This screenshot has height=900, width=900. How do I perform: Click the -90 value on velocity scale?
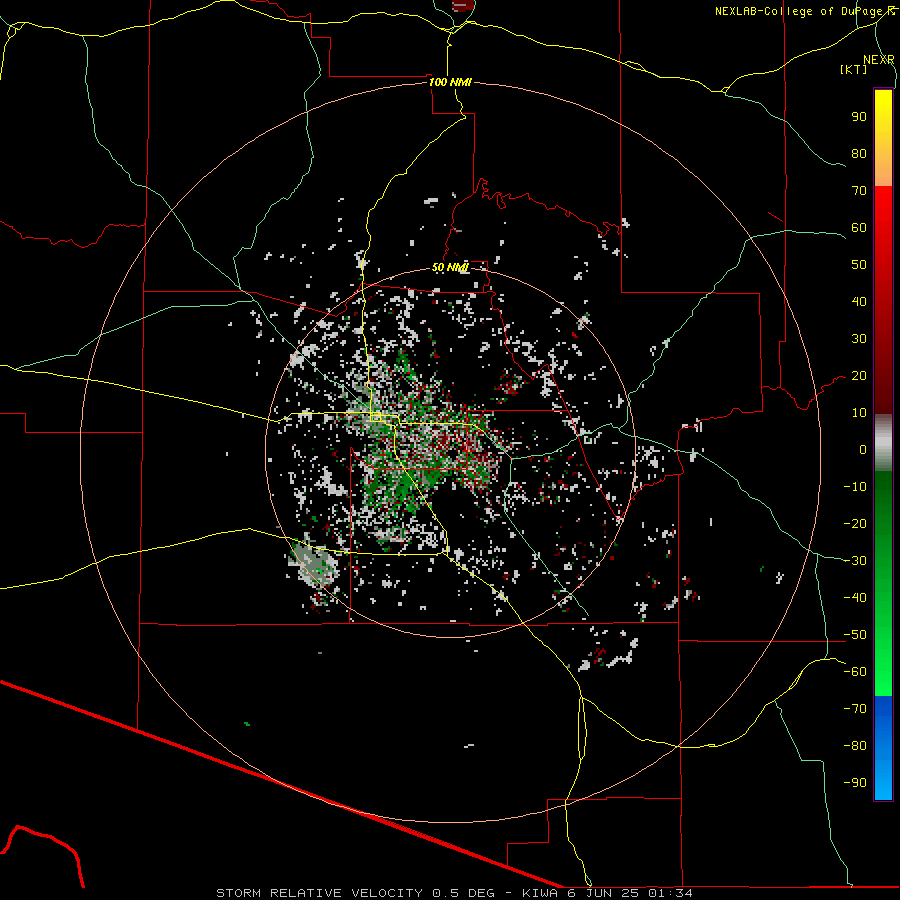tap(855, 783)
